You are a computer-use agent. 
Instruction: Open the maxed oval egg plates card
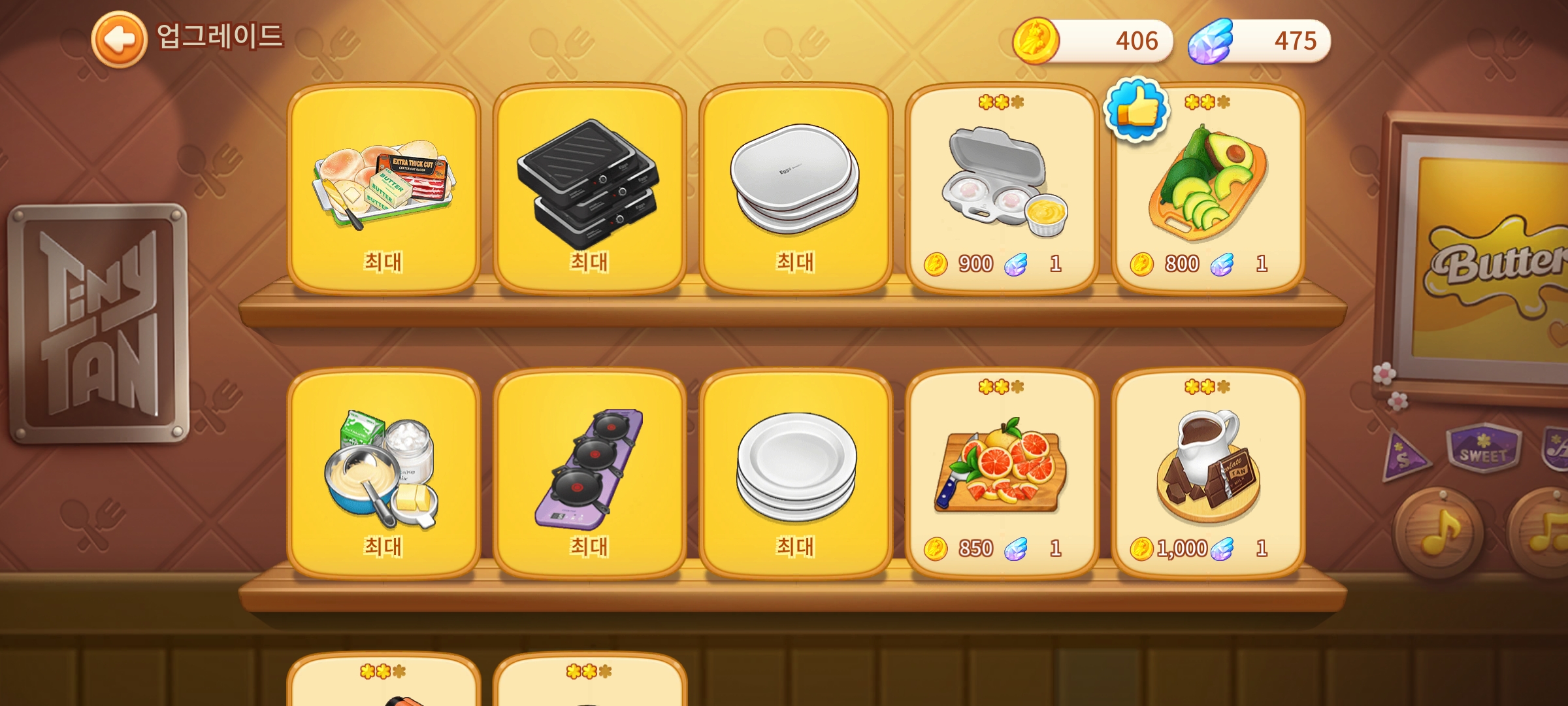coord(796,189)
